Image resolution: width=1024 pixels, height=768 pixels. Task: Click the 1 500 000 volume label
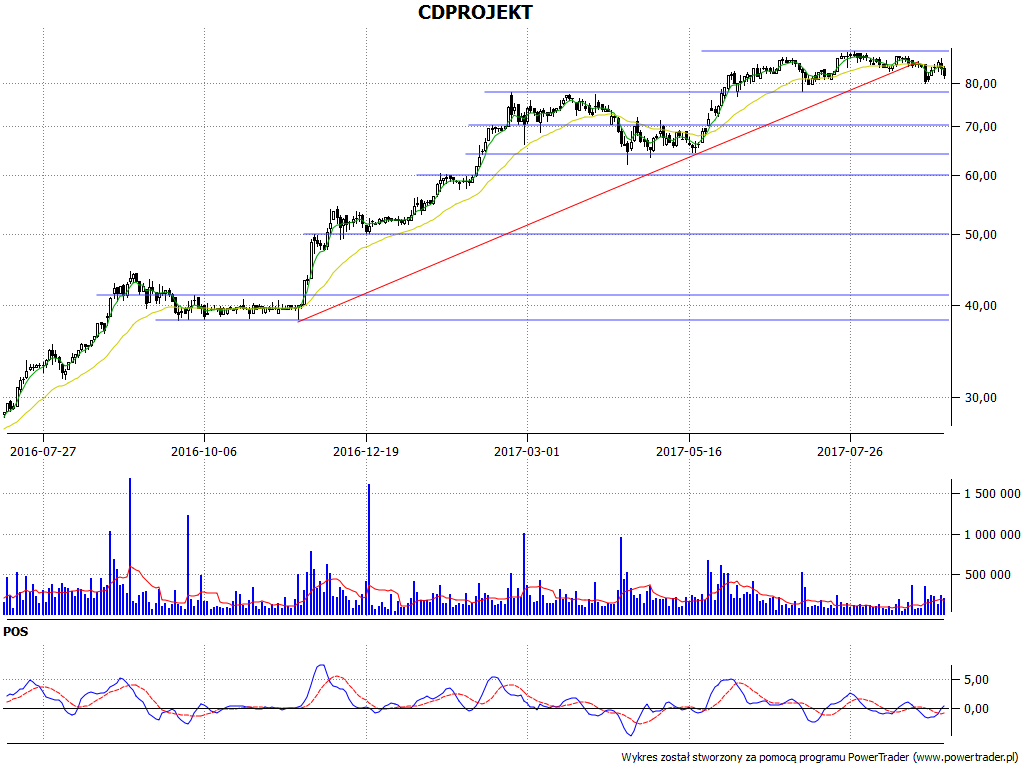(x=992, y=494)
